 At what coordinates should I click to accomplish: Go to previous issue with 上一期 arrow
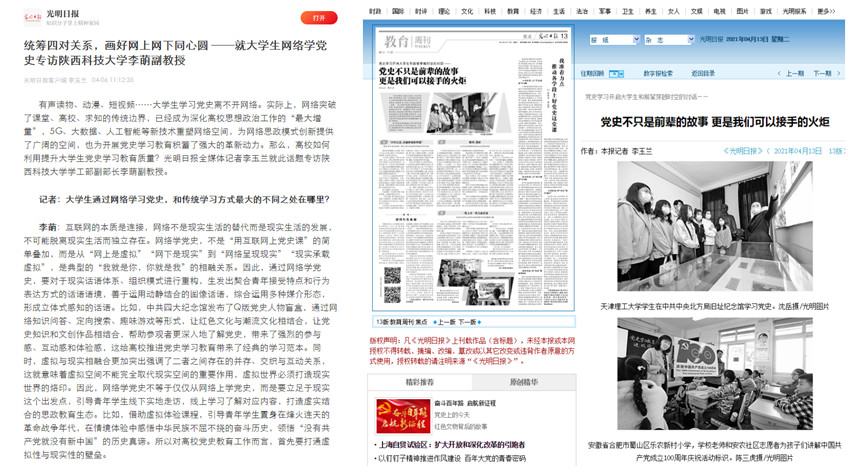(x=791, y=73)
